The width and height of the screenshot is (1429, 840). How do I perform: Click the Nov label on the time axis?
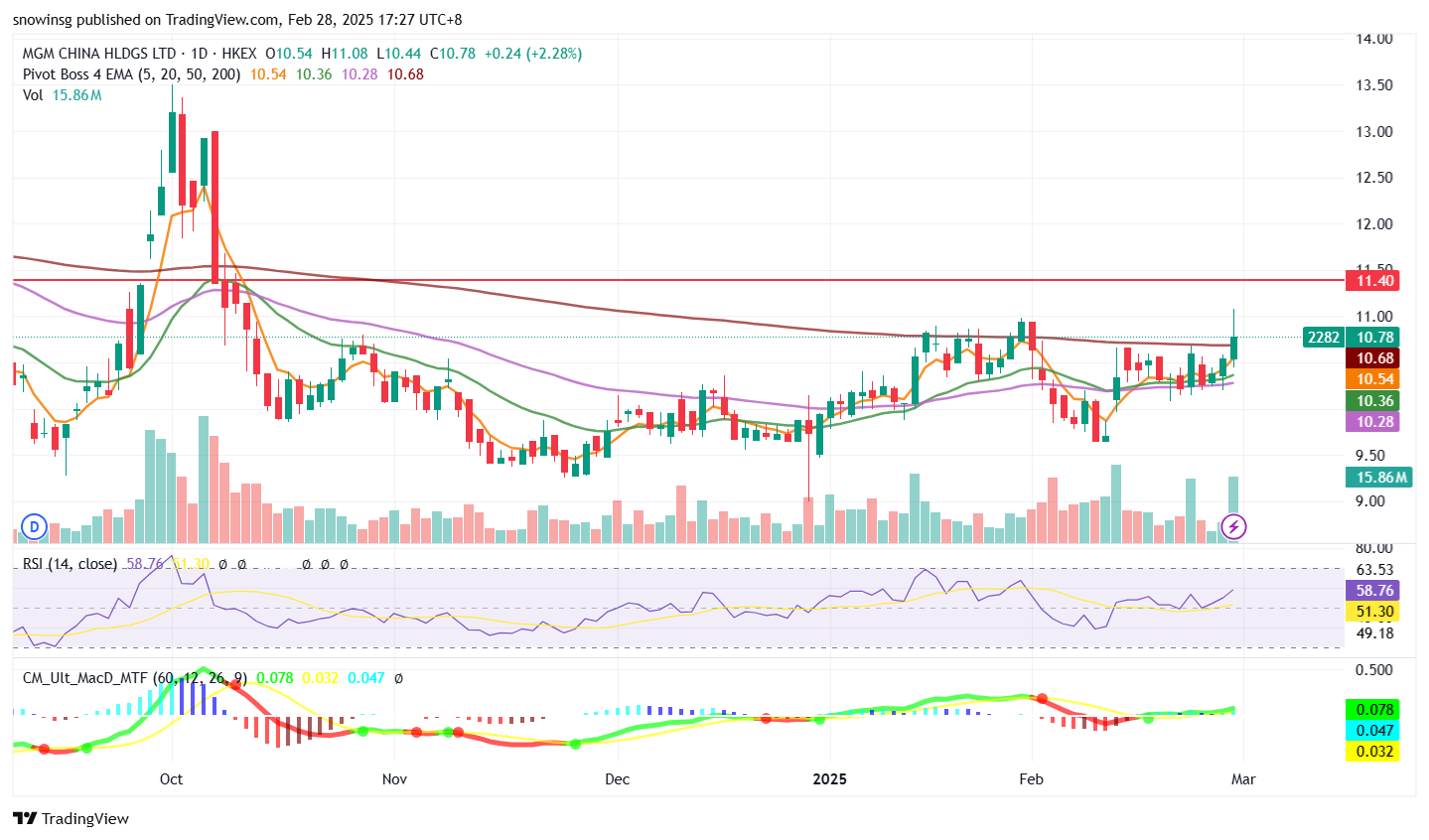pyautogui.click(x=394, y=779)
